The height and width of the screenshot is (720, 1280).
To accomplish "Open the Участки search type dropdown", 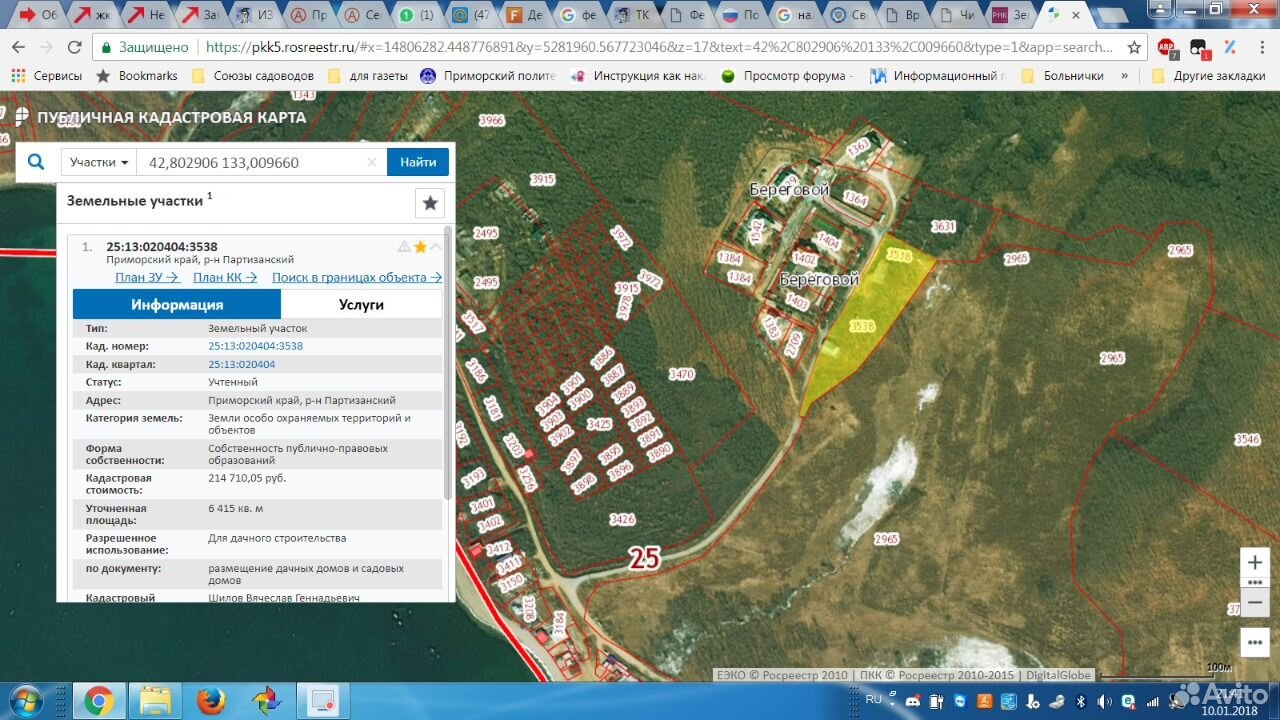I will pyautogui.click(x=99, y=162).
